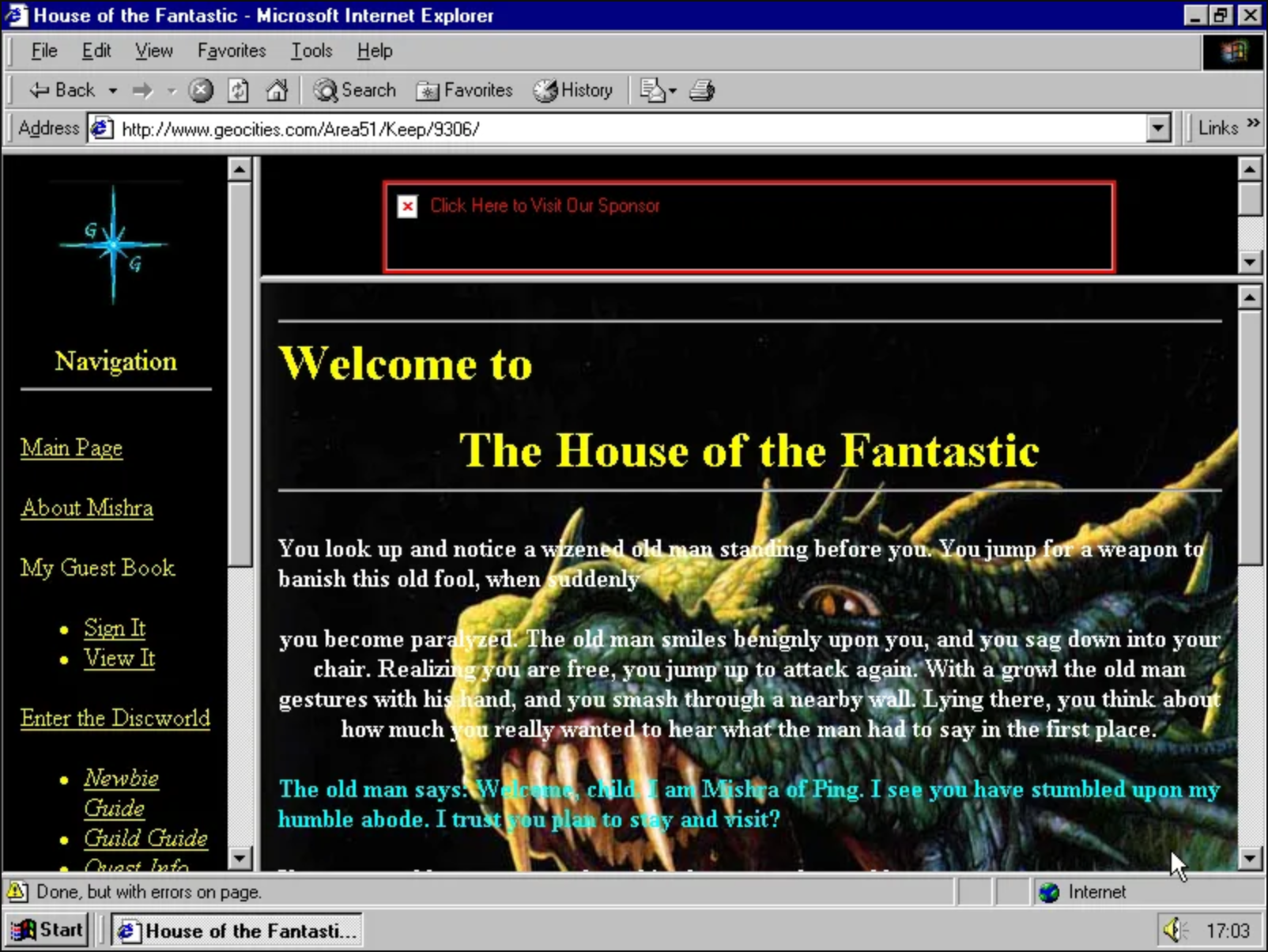Open the Forward history dropdown arrow
Image resolution: width=1268 pixels, height=952 pixels.
click(172, 91)
